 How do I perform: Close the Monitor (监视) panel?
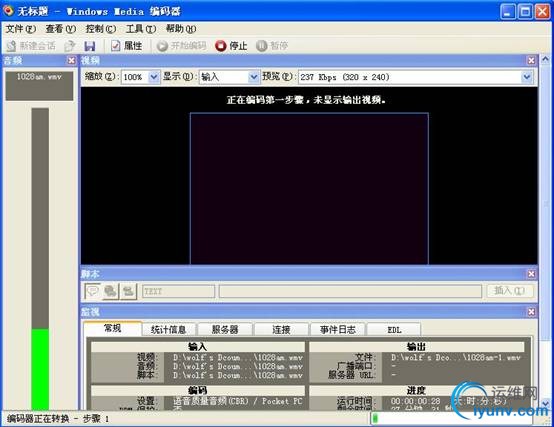tap(531, 312)
